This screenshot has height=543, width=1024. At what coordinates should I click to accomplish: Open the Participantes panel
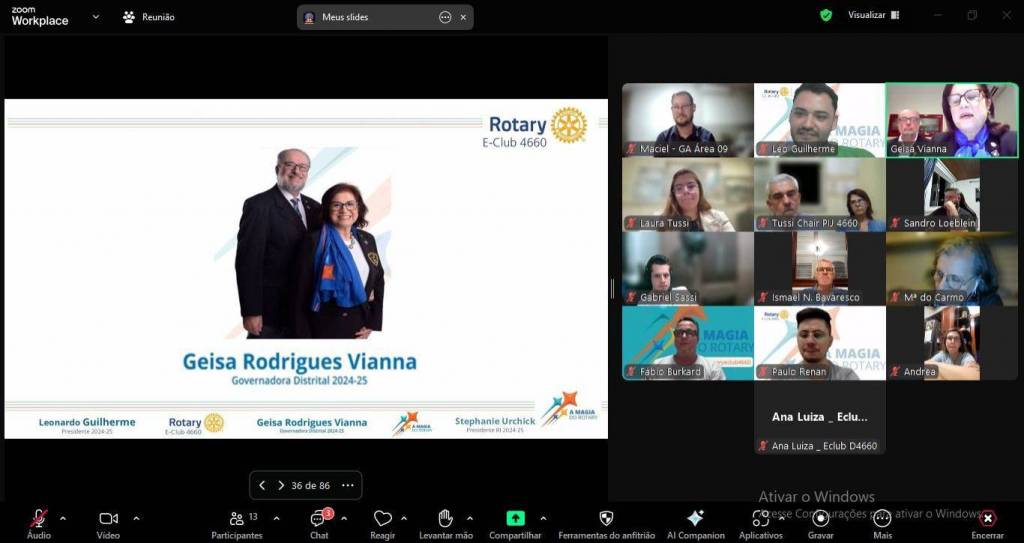click(x=236, y=519)
